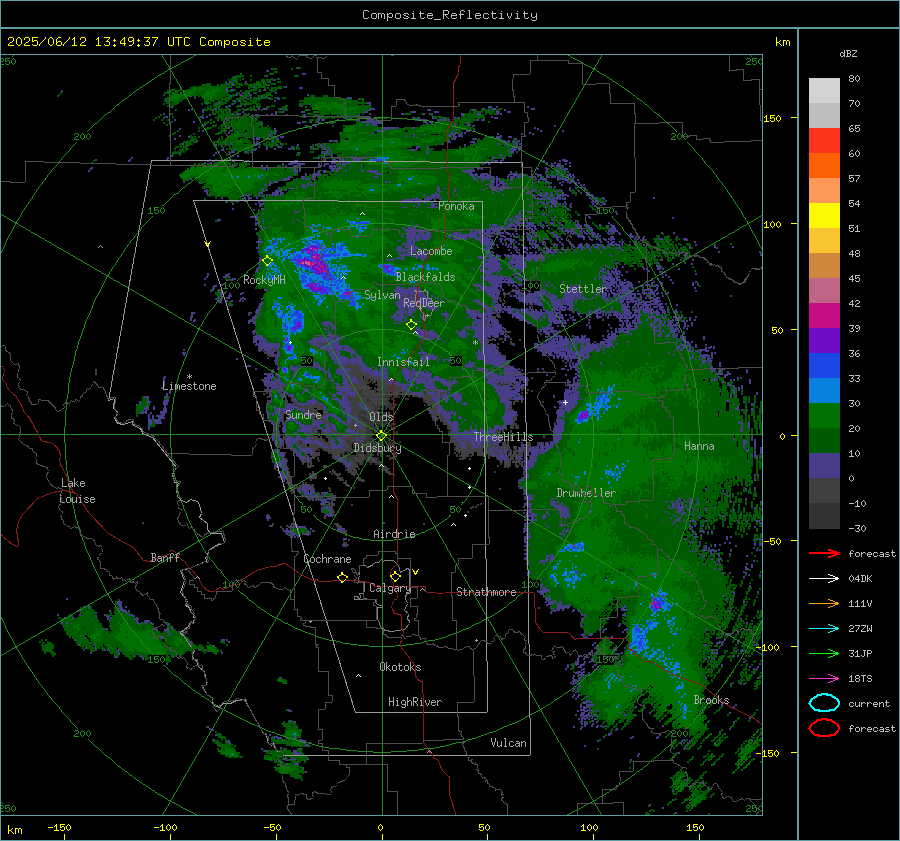This screenshot has width=900, height=841.
Task: Click the Limestone label
Action: (189, 386)
